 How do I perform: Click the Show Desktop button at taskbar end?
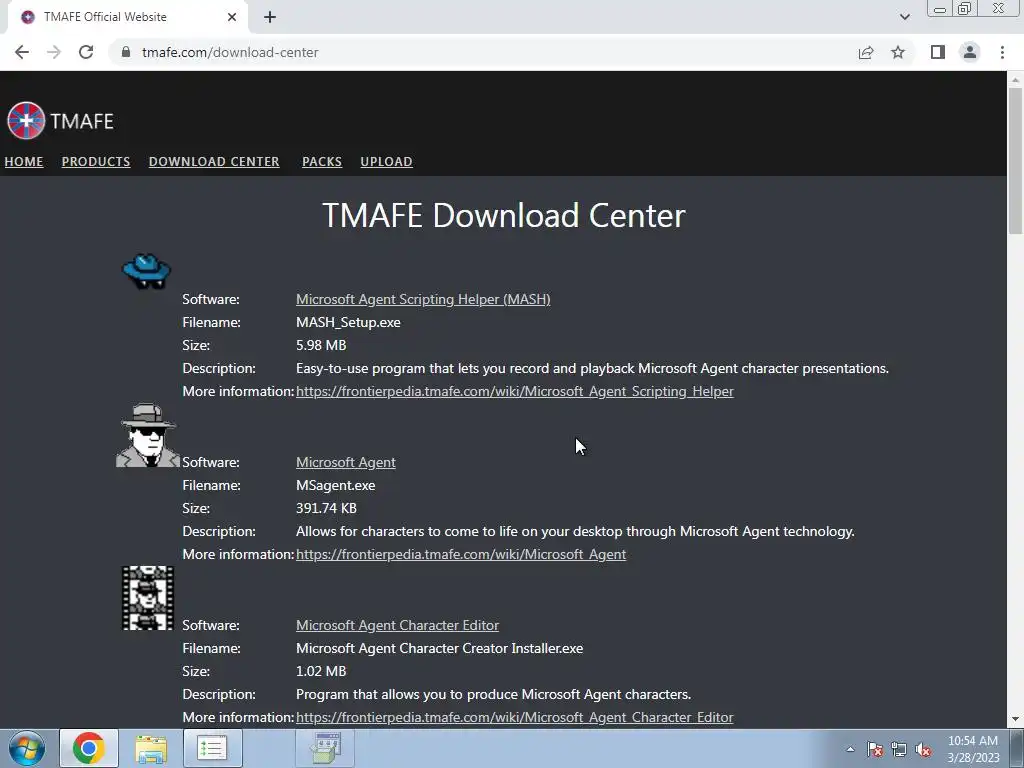point(1017,748)
